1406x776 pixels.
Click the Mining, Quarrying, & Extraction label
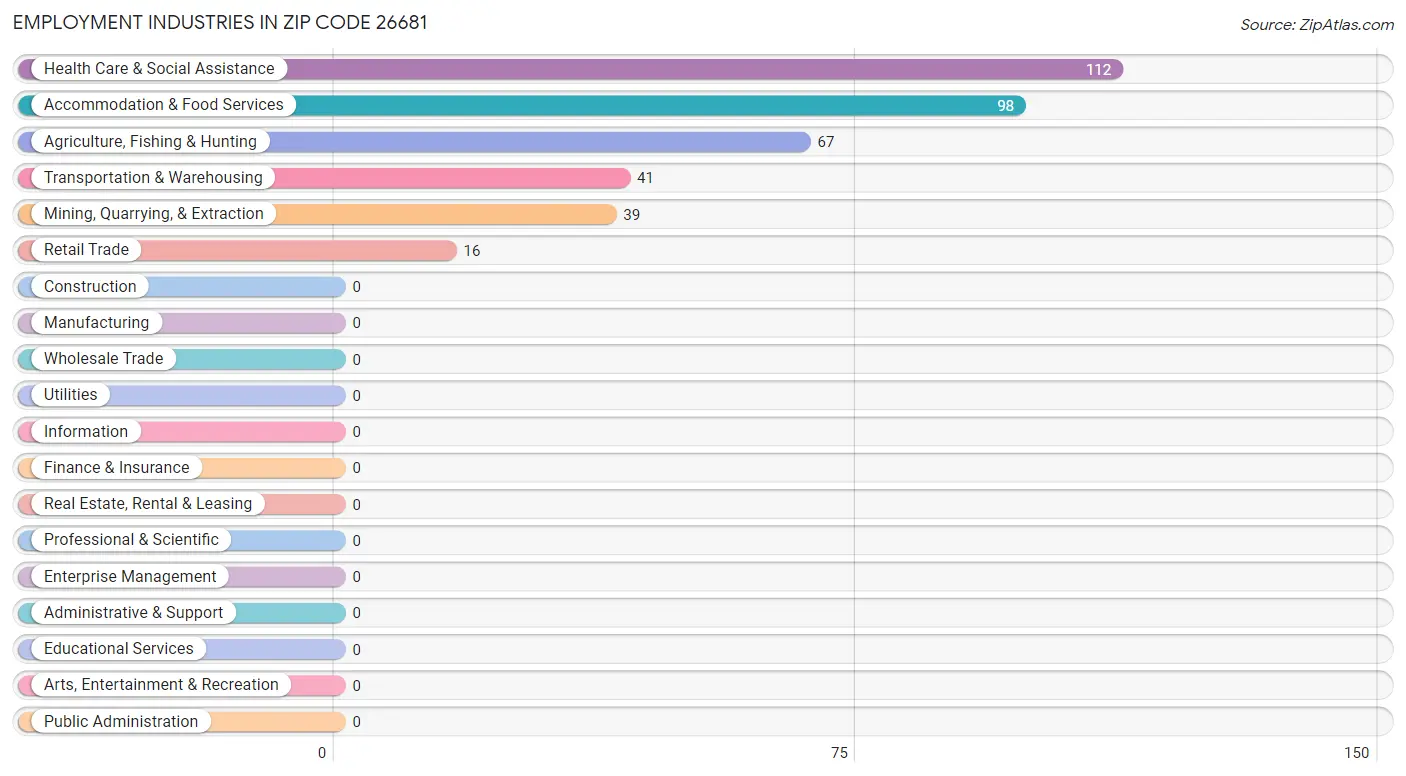tap(154, 214)
